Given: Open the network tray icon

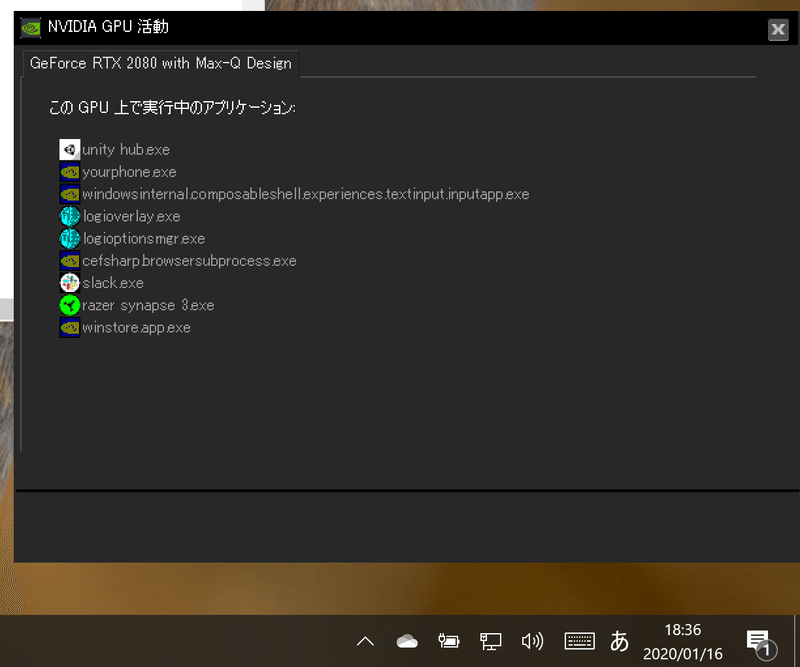Looking at the screenshot, I should pyautogui.click(x=491, y=641).
